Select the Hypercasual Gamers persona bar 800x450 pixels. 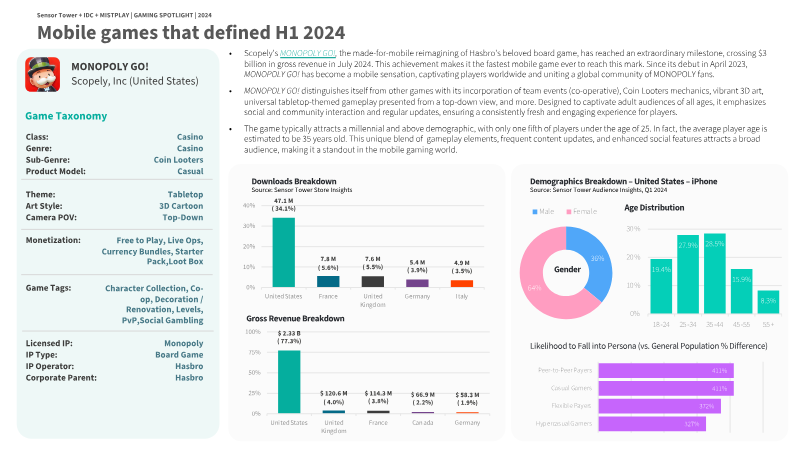click(x=652, y=423)
